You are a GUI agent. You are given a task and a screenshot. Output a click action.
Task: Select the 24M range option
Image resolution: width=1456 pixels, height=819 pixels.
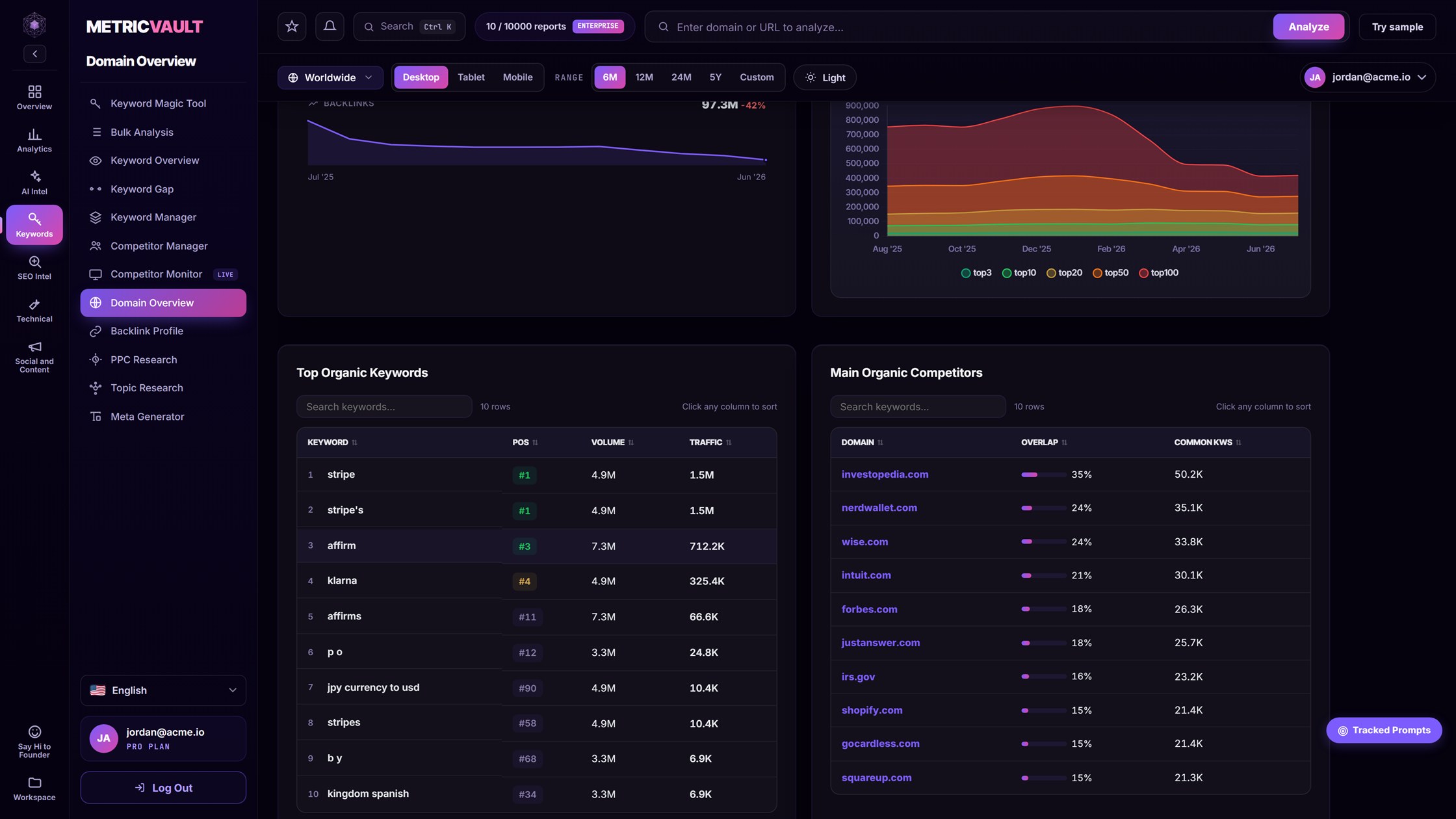(x=681, y=77)
